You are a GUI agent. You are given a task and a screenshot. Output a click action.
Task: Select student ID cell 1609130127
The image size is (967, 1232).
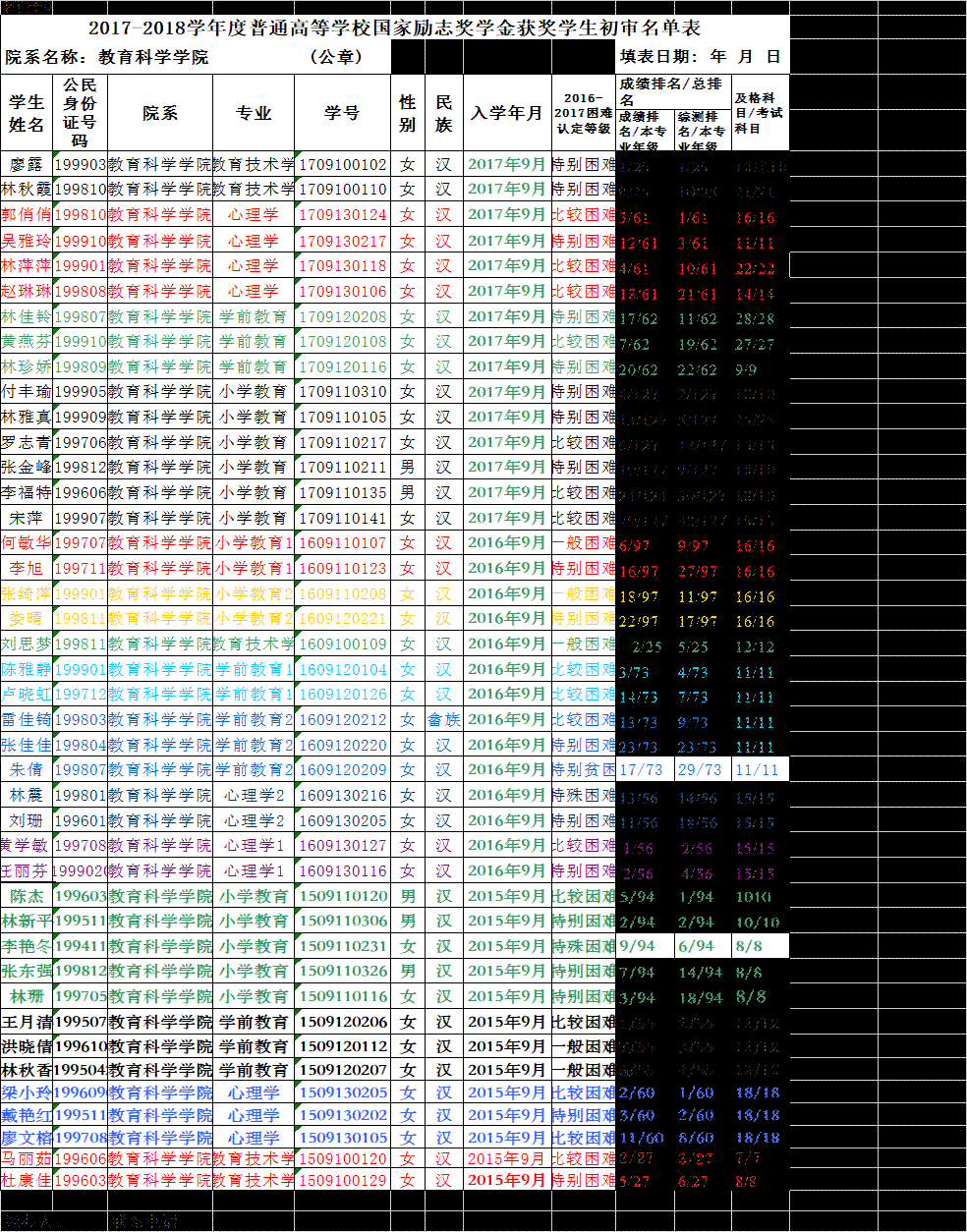pyautogui.click(x=342, y=846)
